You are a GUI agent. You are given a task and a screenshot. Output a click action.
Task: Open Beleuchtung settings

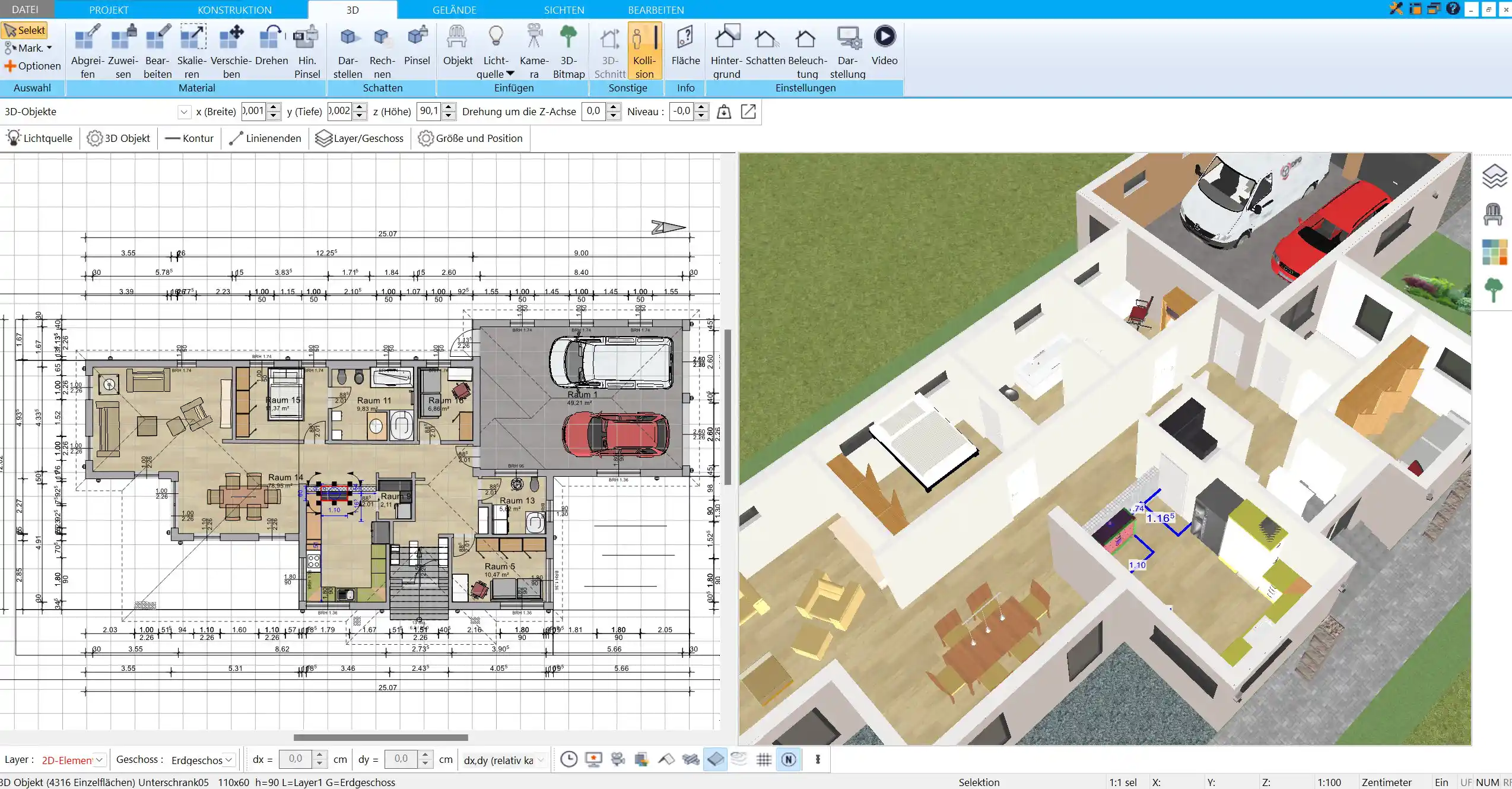point(807,51)
